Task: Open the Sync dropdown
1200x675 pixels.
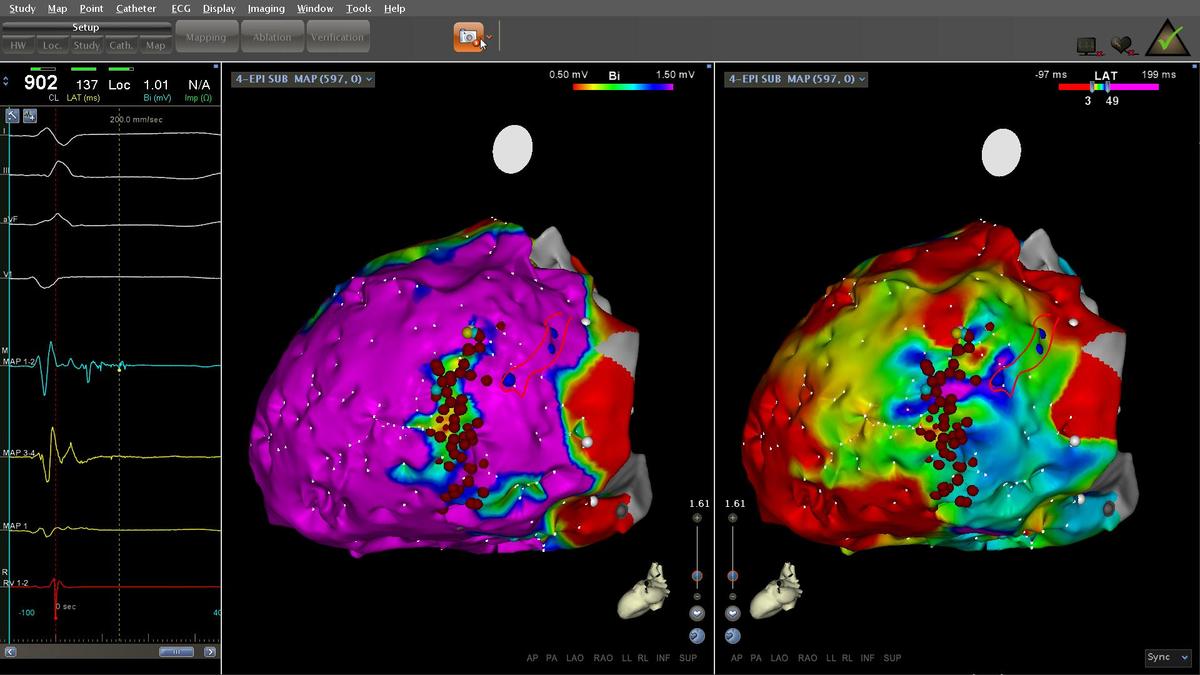Action: (1168, 657)
